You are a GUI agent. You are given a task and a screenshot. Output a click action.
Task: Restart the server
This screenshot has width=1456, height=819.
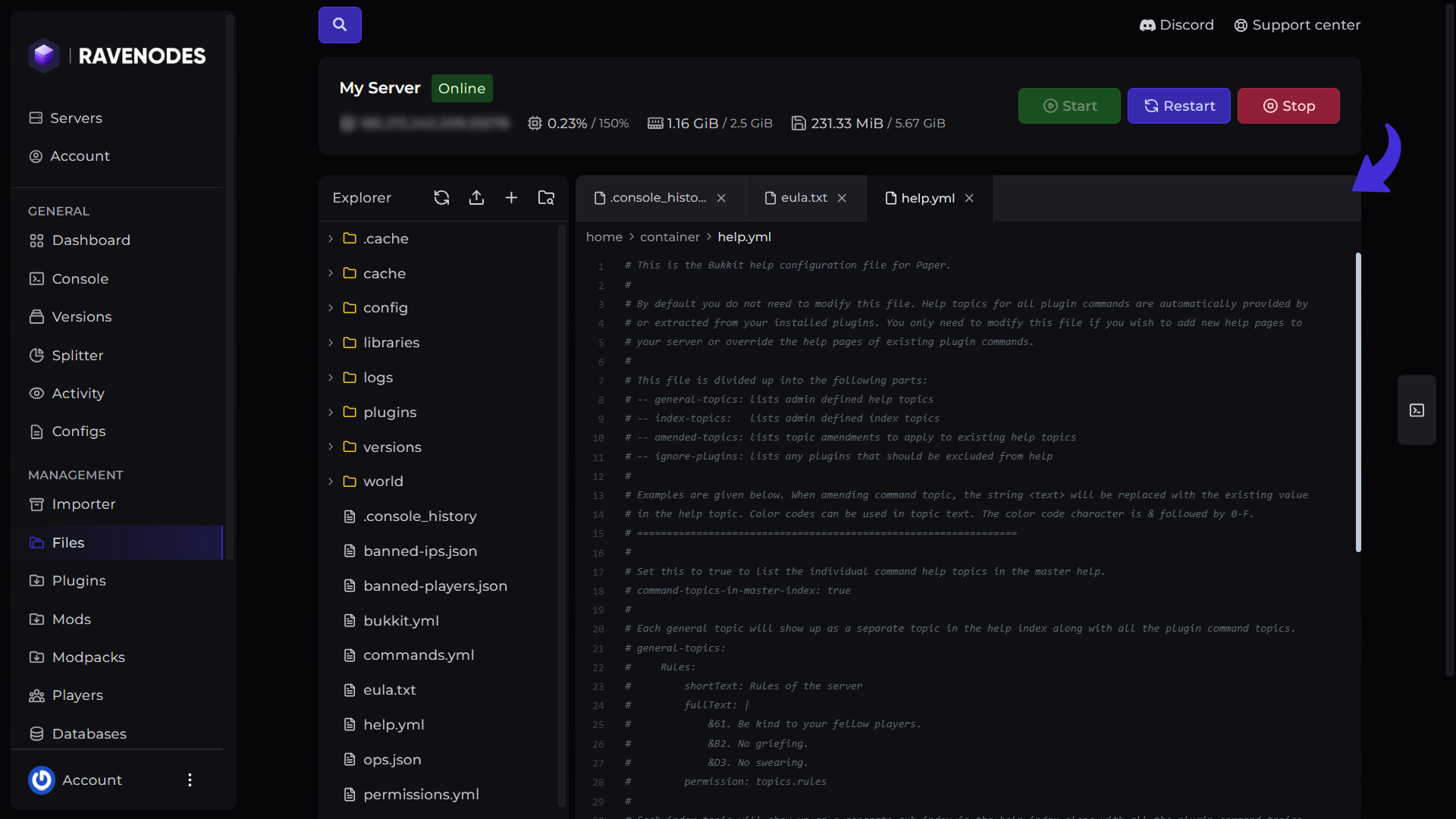click(1179, 106)
